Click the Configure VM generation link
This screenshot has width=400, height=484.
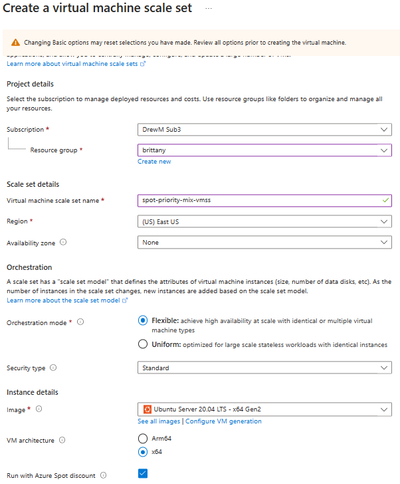click(223, 421)
